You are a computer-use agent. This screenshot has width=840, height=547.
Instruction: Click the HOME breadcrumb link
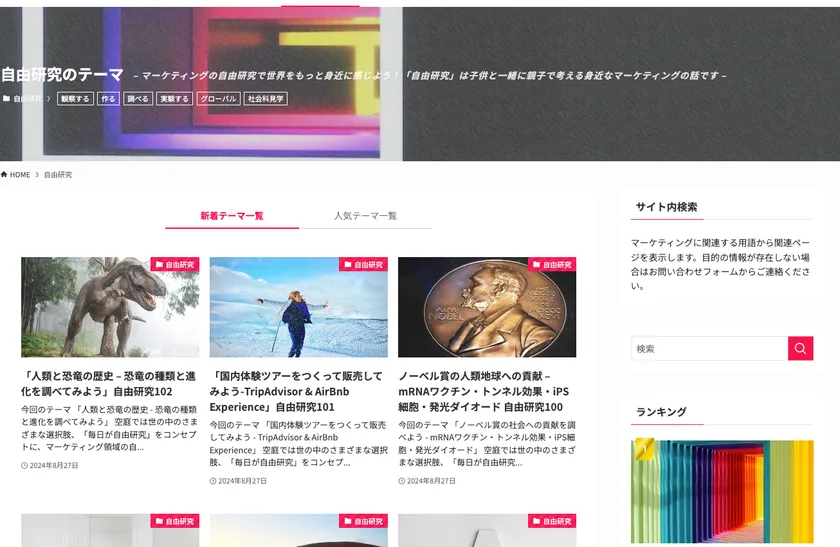[x=20, y=175]
